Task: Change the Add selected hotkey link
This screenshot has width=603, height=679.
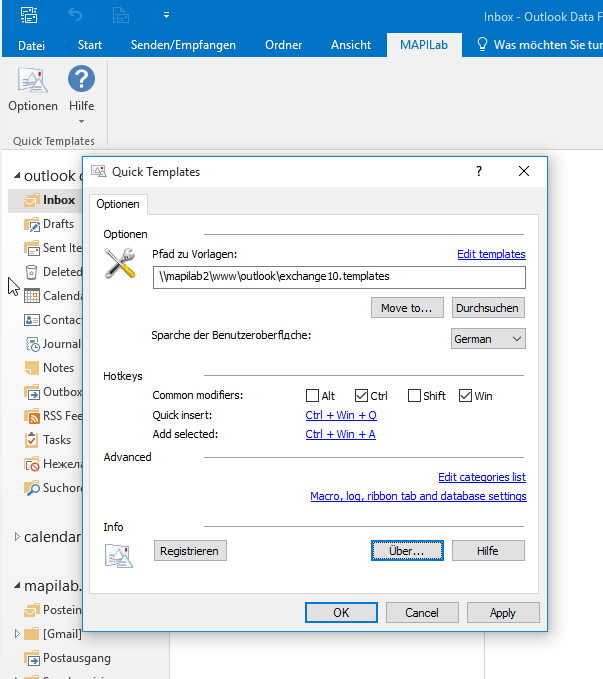Action: 340,434
